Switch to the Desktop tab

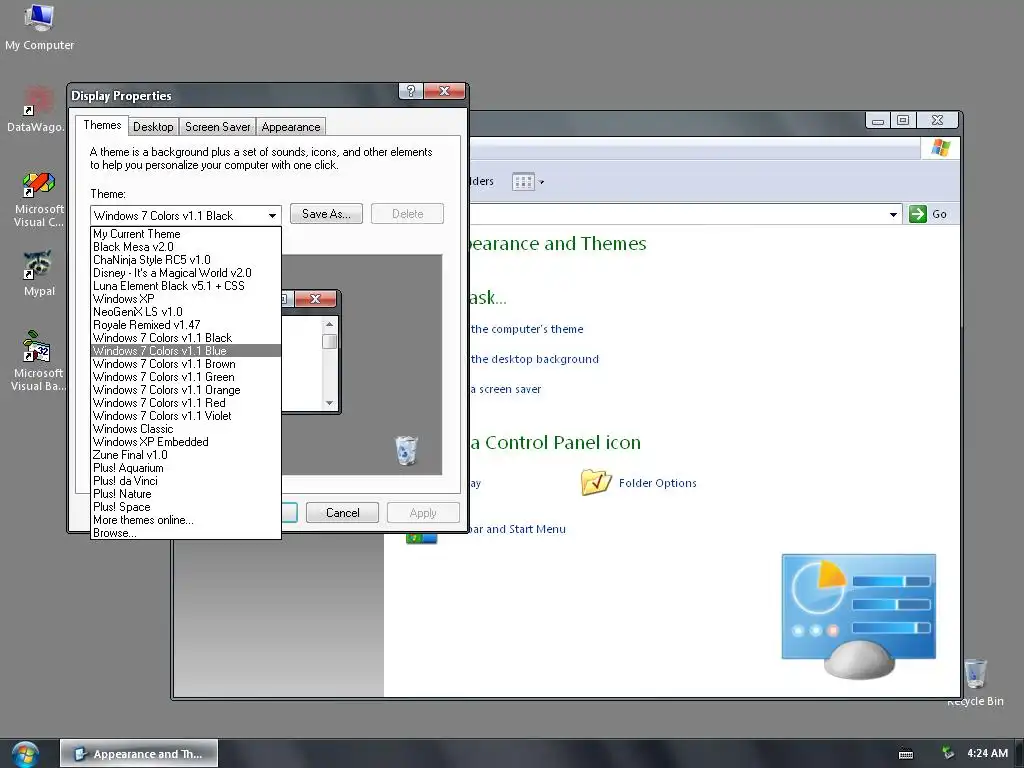pyautogui.click(x=153, y=127)
